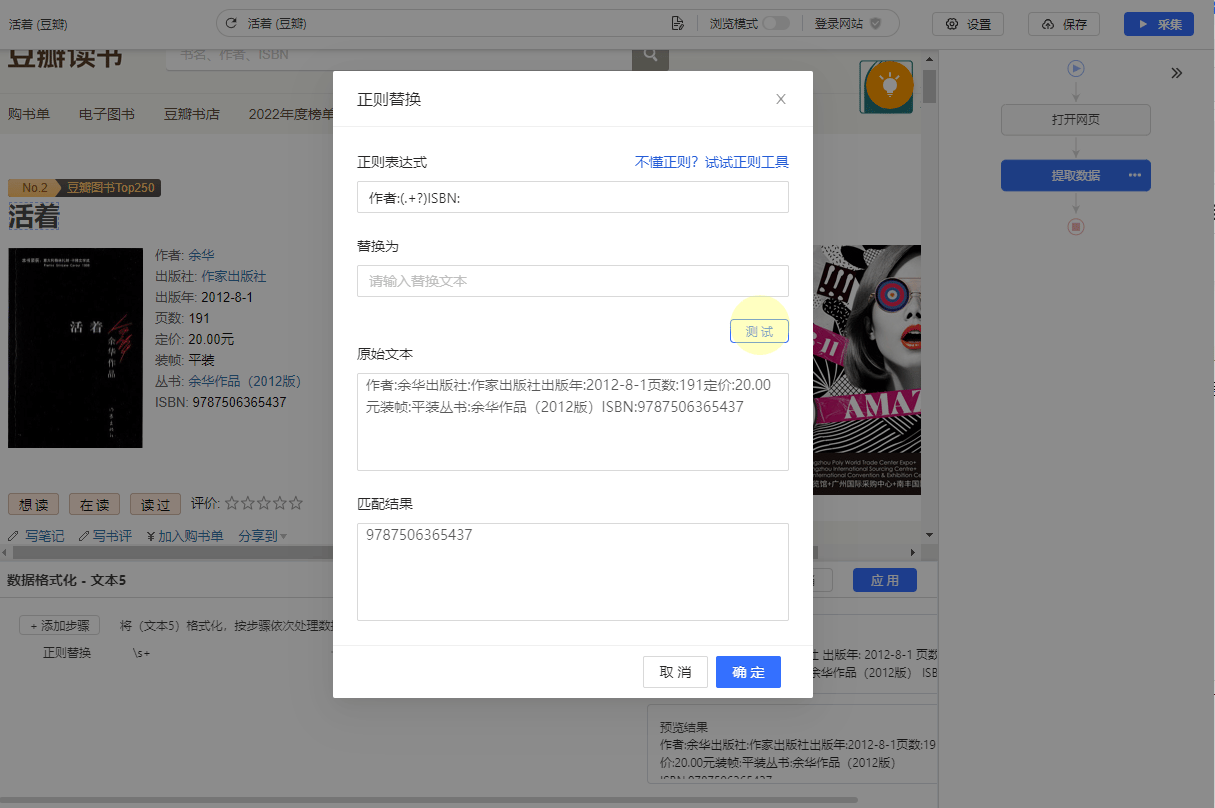Open the 试试正则工具 link
The height and width of the screenshot is (808, 1215).
[747, 162]
